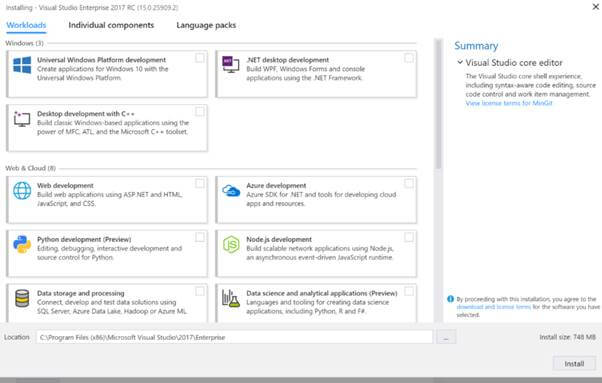Close the installer window
The height and width of the screenshot is (383, 602).
point(595,7)
